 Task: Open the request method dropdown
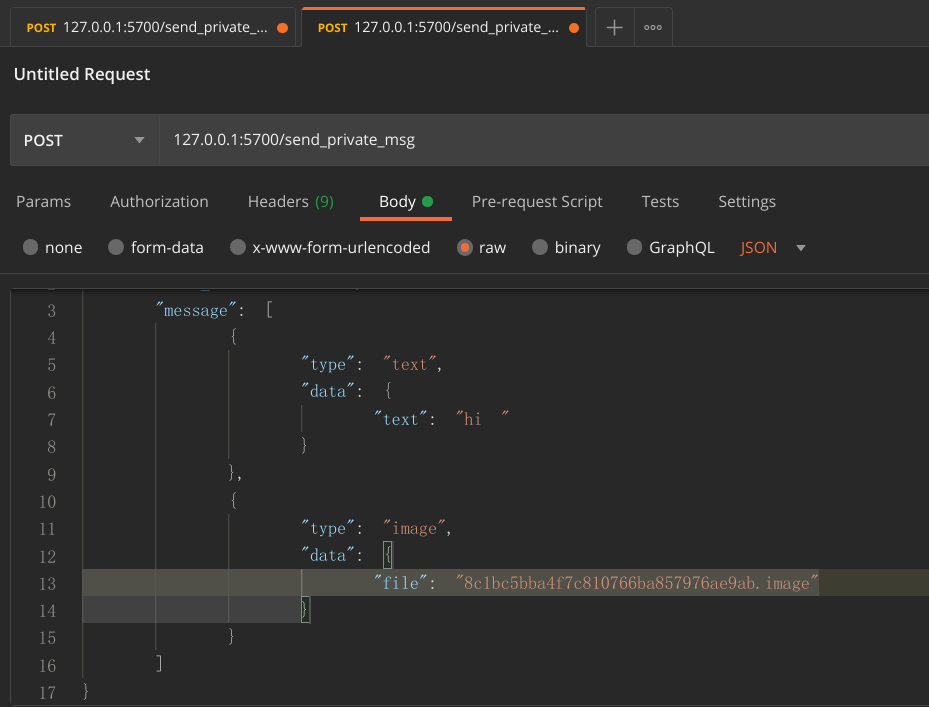[139, 139]
